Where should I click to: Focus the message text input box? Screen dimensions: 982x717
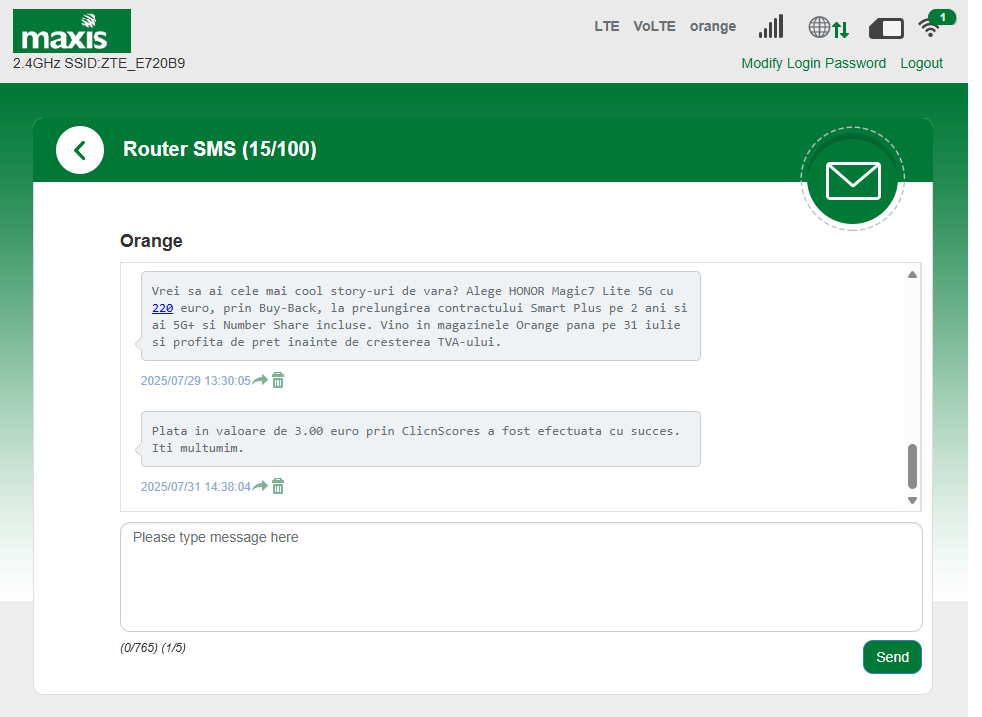(520, 576)
